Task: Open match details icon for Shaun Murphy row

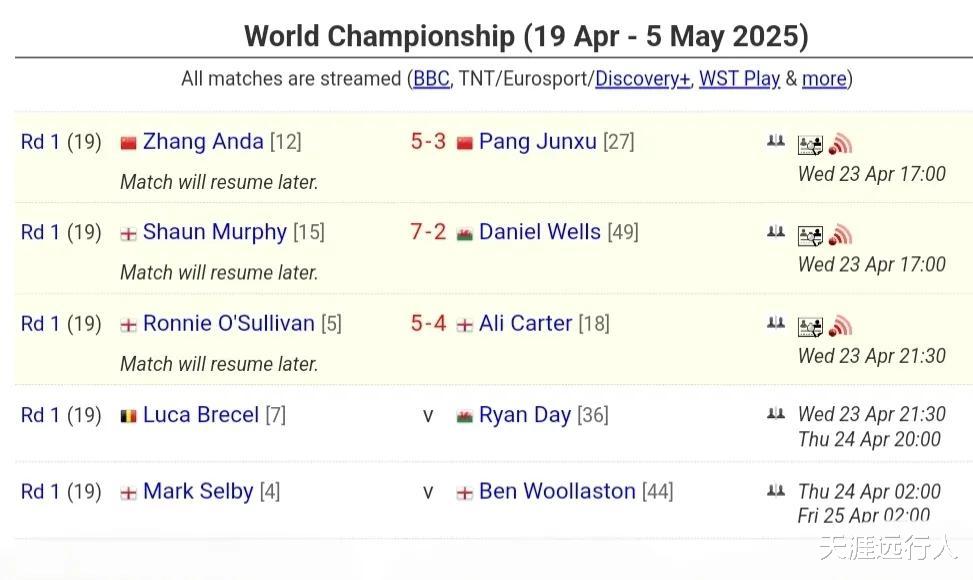Action: (809, 236)
